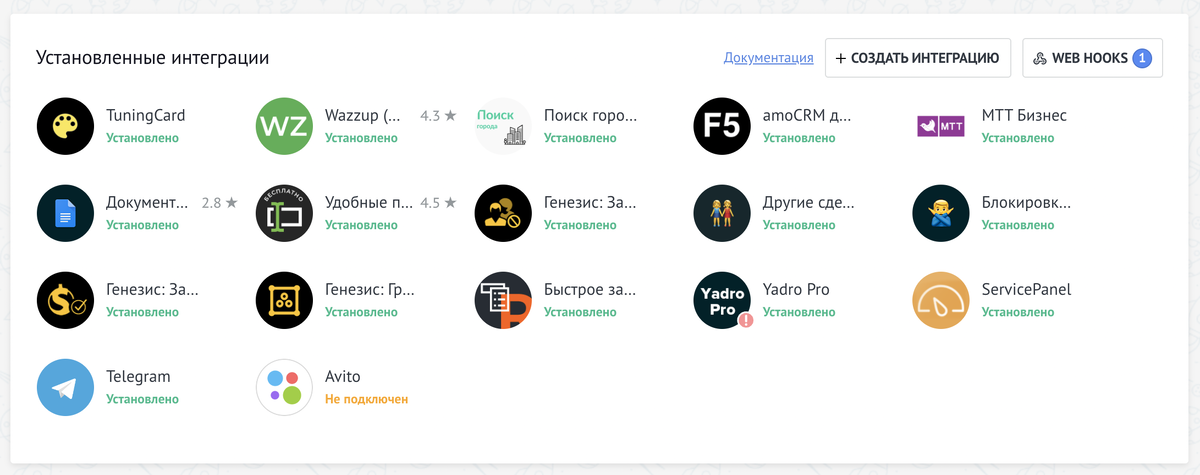Open the Avito colored dots icon

284,387
